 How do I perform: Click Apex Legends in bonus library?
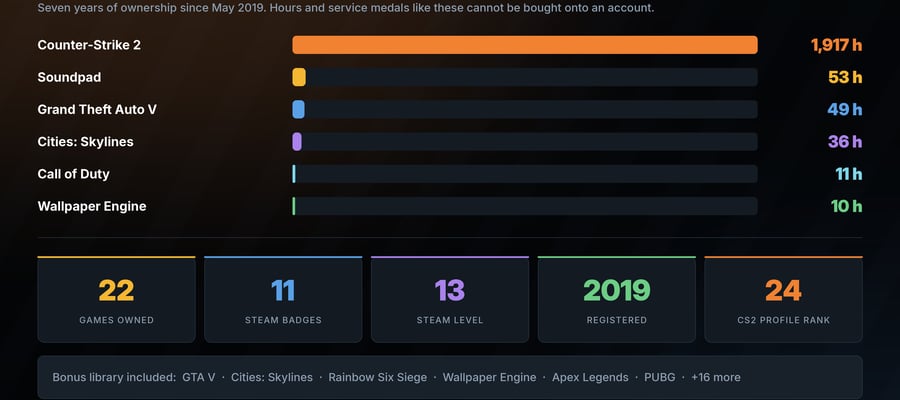point(590,377)
